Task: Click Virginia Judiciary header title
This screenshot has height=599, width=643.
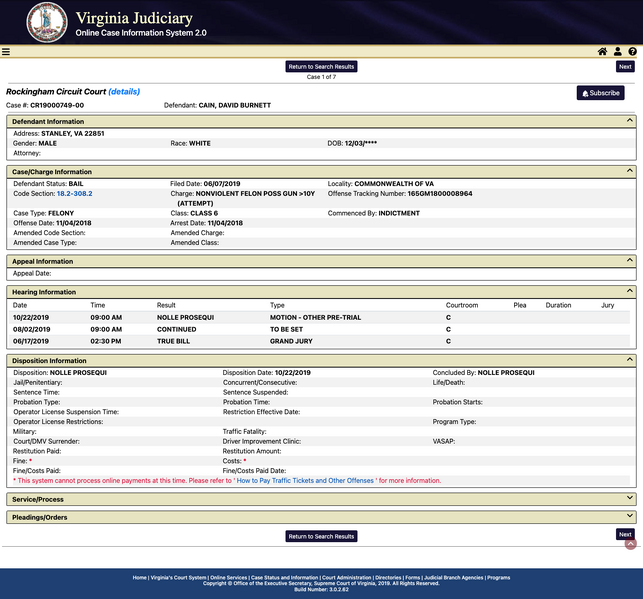Action: (x=134, y=18)
